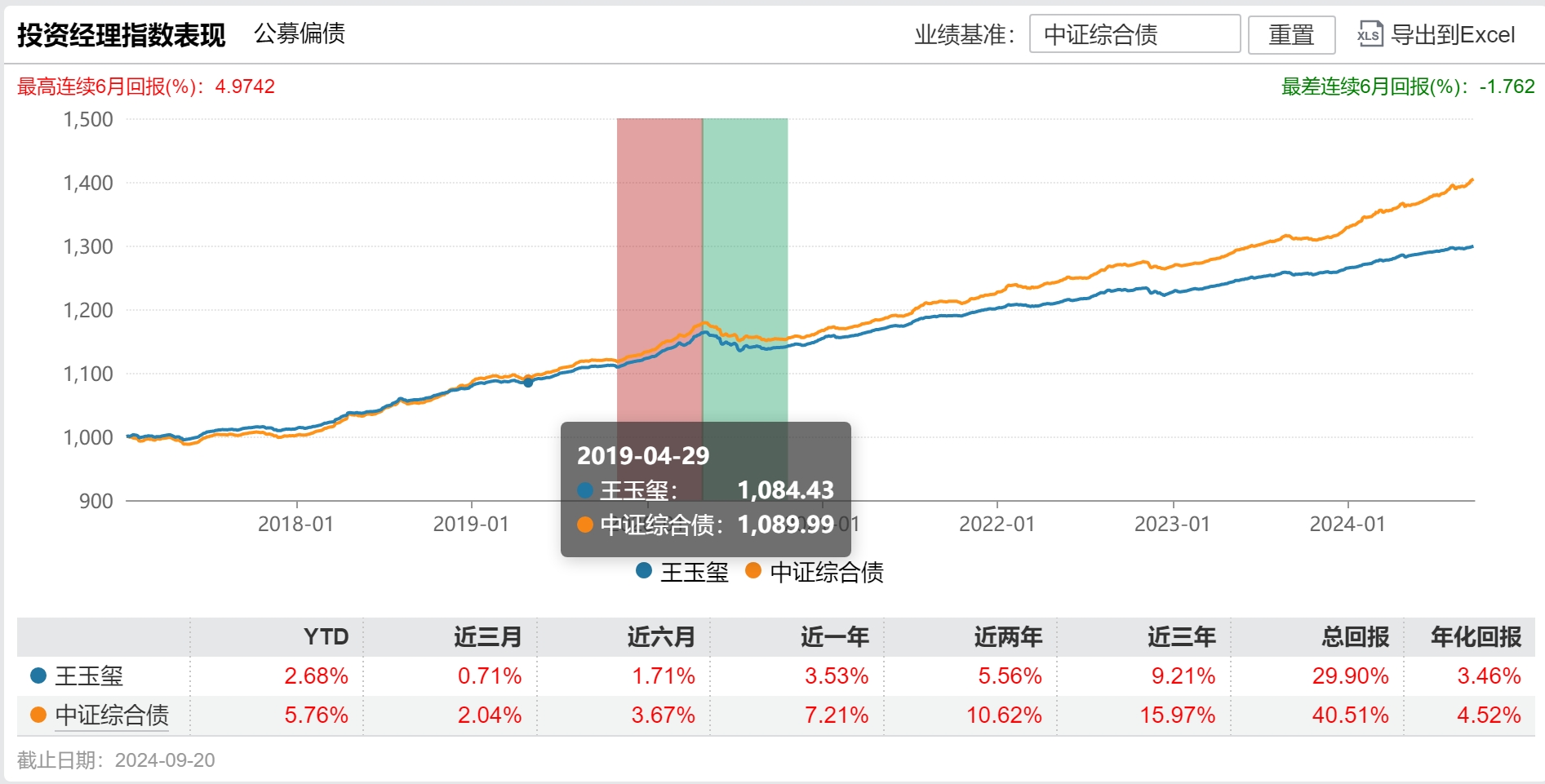Click blue 王玉玺 dot in table row
Viewport: 1545px width, 784px height.
(38, 675)
